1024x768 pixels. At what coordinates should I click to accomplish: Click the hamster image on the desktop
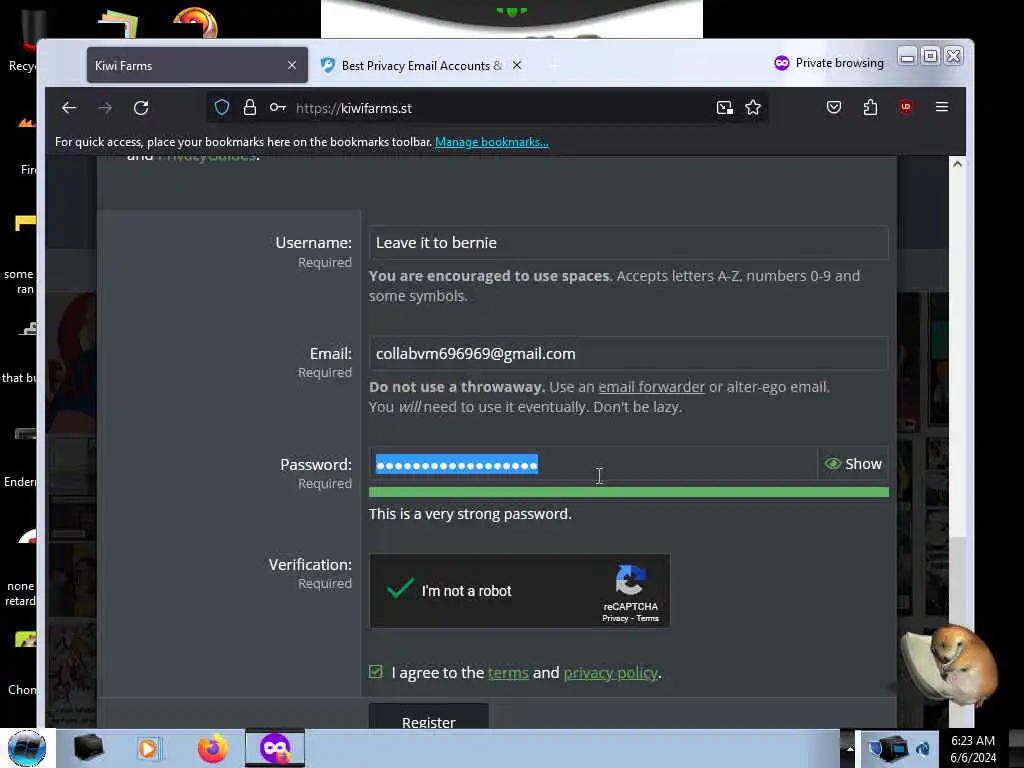[950, 663]
